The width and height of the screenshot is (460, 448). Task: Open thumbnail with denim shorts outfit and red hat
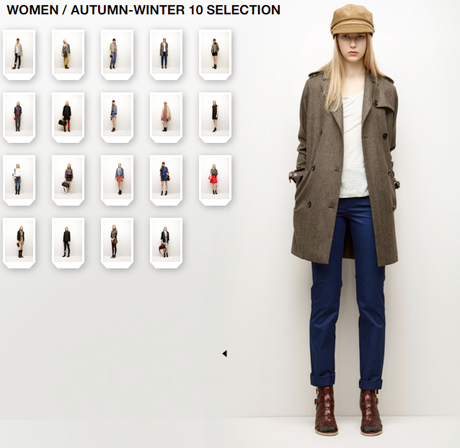pos(117,118)
